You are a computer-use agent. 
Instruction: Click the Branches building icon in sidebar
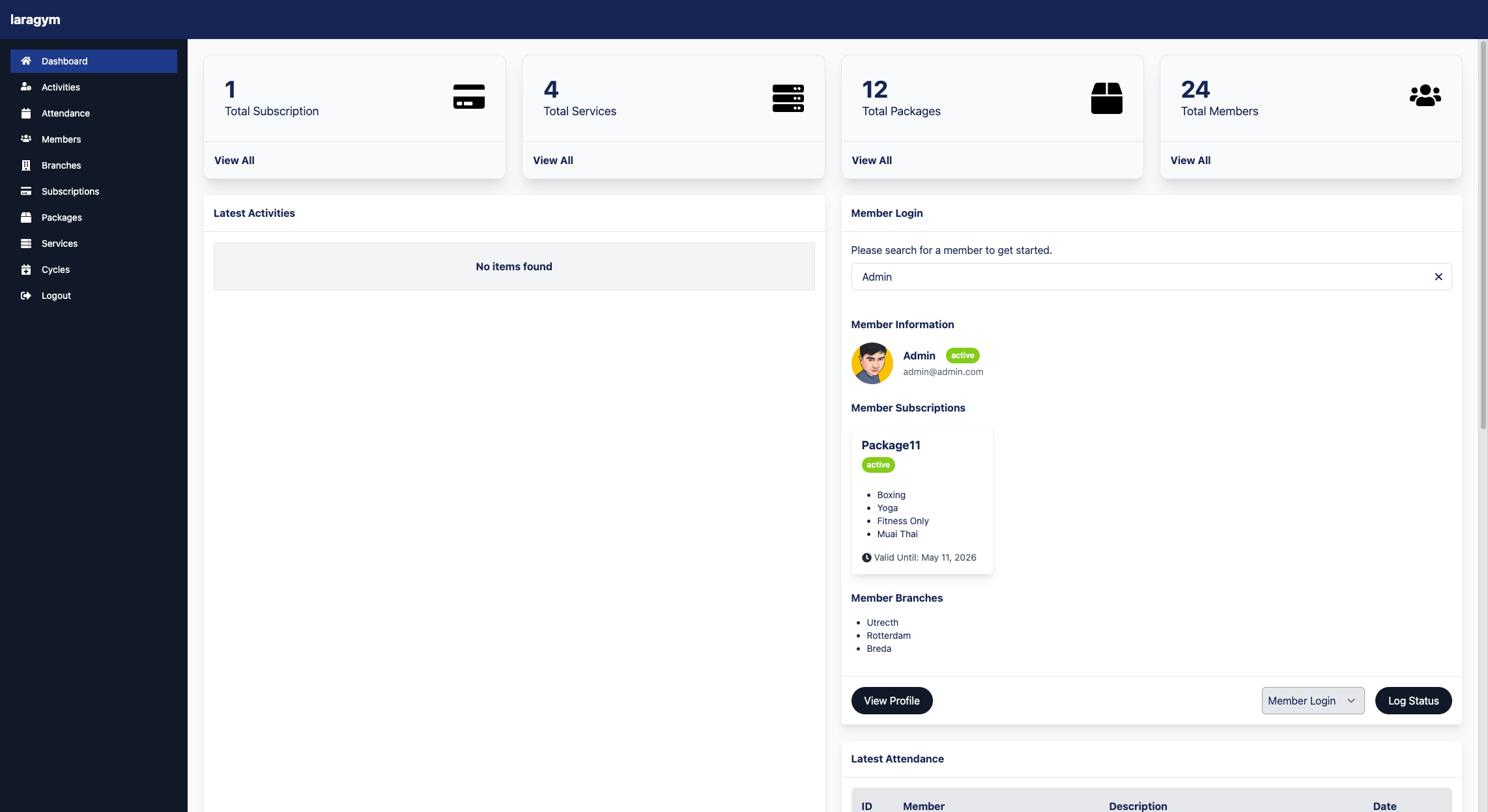pyautogui.click(x=26, y=165)
